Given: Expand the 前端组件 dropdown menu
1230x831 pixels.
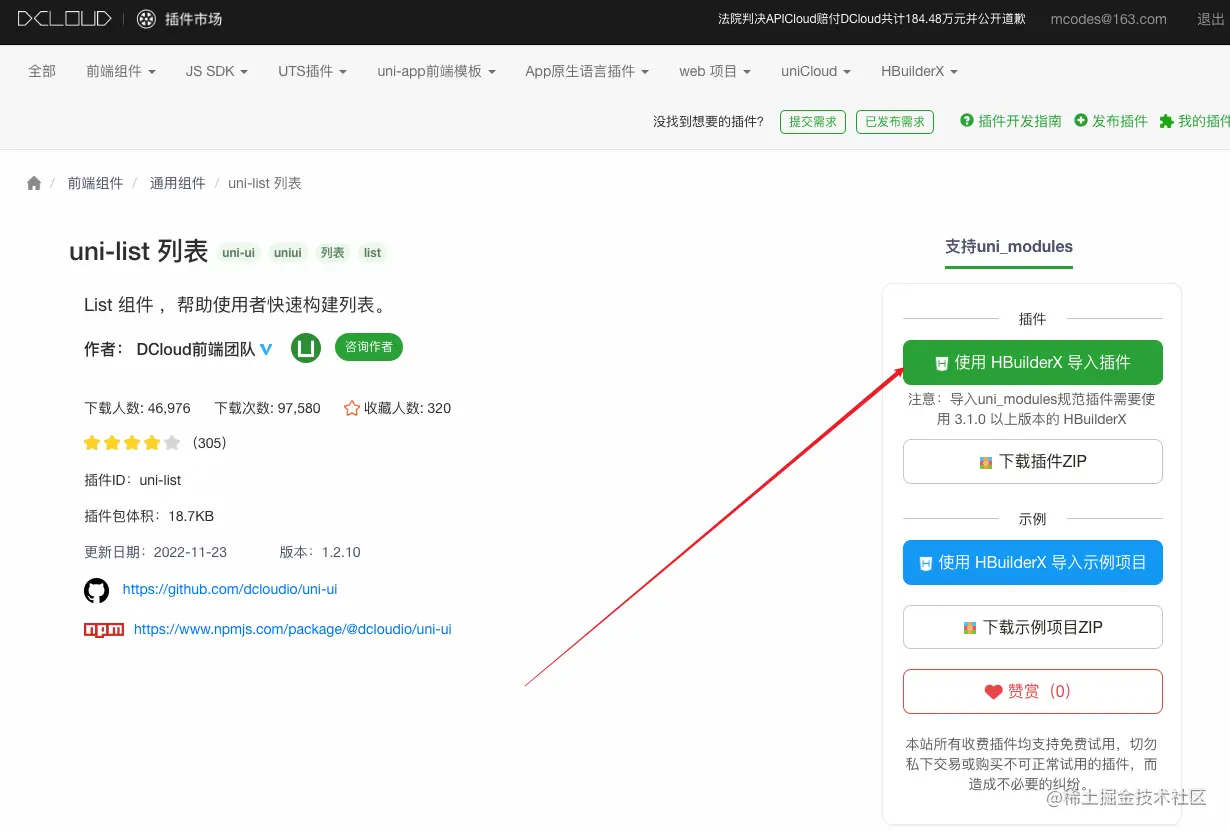Looking at the screenshot, I should (x=121, y=71).
